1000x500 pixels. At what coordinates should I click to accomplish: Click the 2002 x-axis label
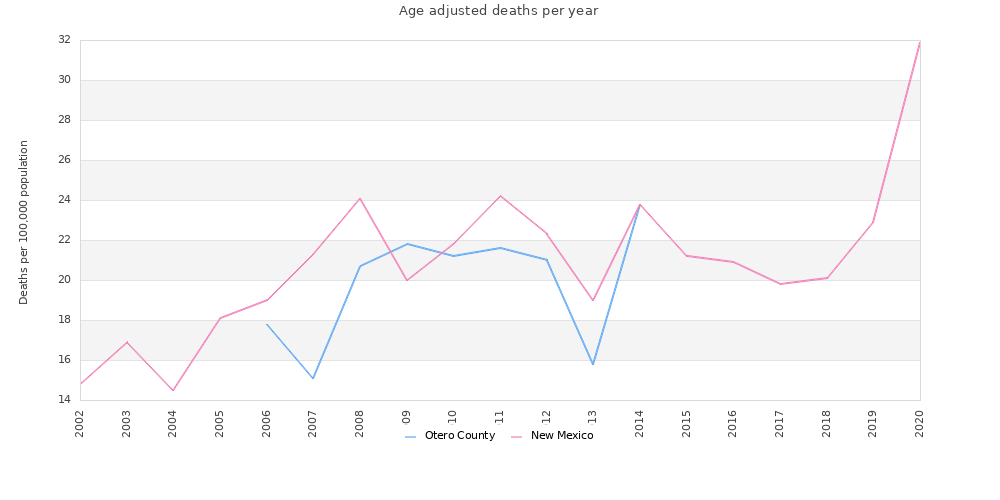pos(80,423)
